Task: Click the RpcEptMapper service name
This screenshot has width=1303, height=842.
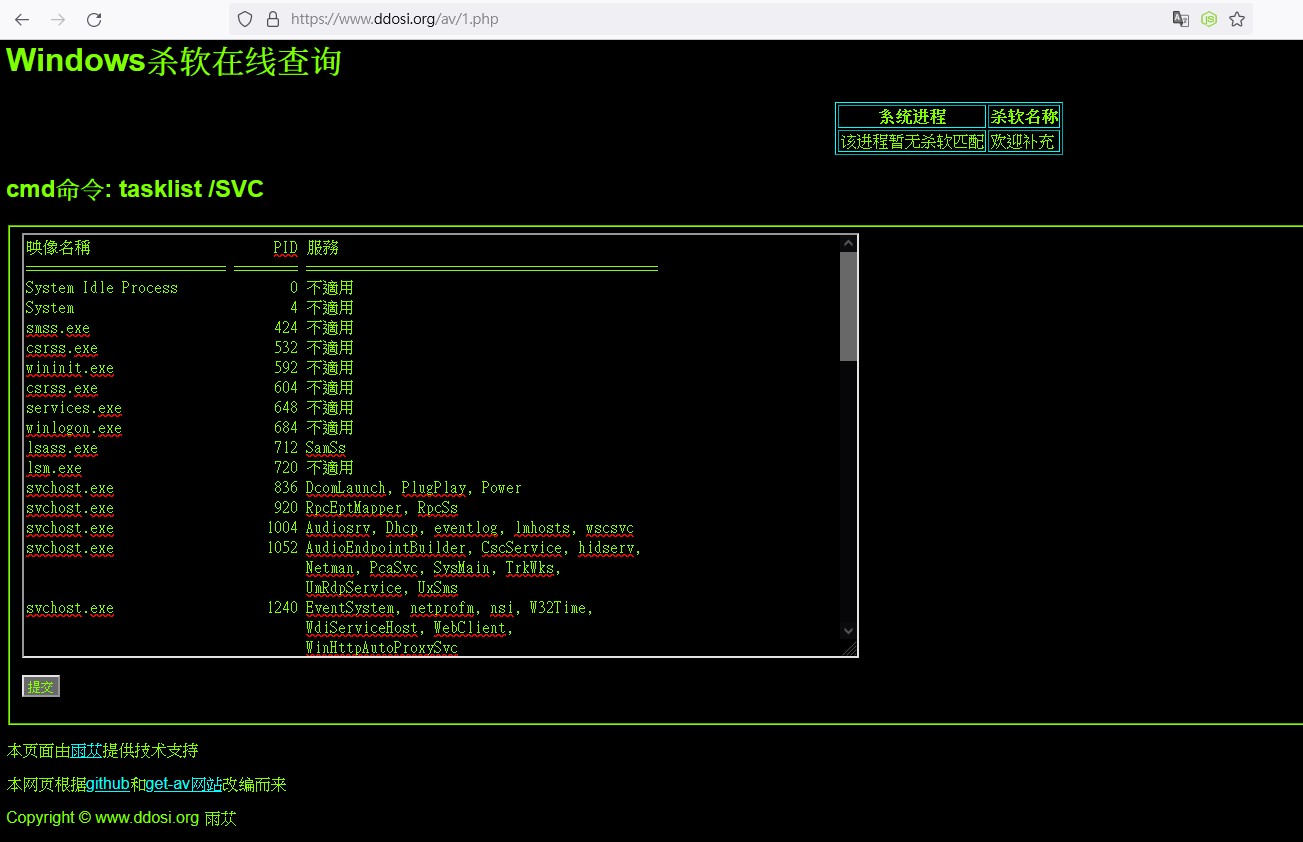Action: (x=354, y=508)
